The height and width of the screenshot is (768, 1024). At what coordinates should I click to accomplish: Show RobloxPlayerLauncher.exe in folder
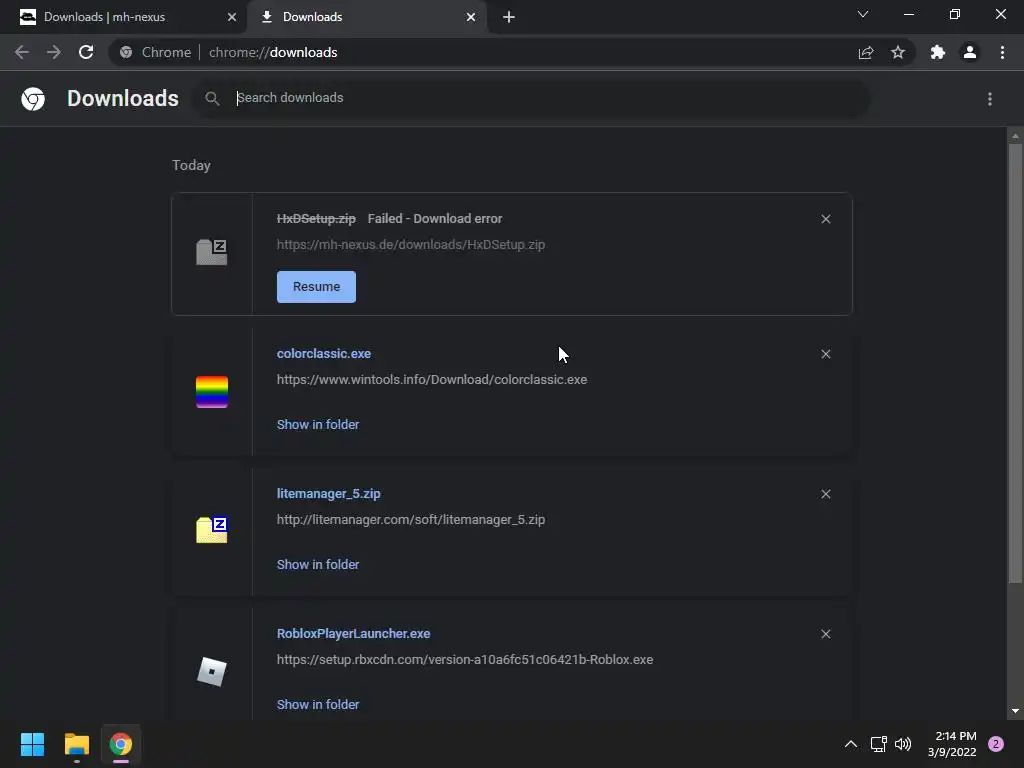point(318,705)
